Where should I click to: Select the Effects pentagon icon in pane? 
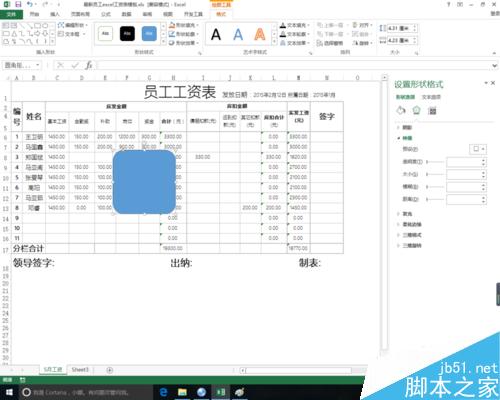pyautogui.click(x=416, y=110)
